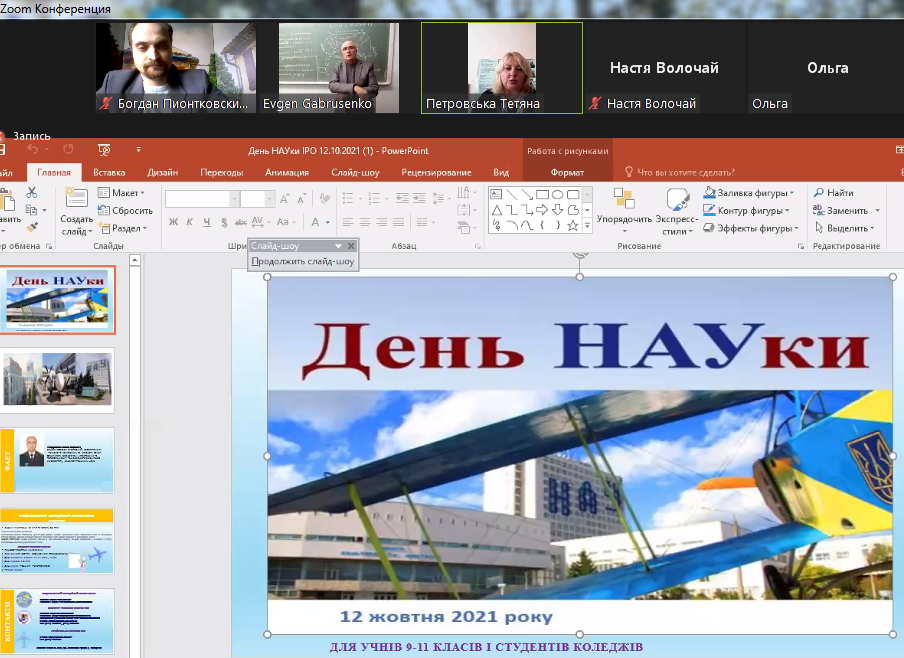The height and width of the screenshot is (658, 904).
Task: Pick the right arrow shape
Action: tap(542, 210)
